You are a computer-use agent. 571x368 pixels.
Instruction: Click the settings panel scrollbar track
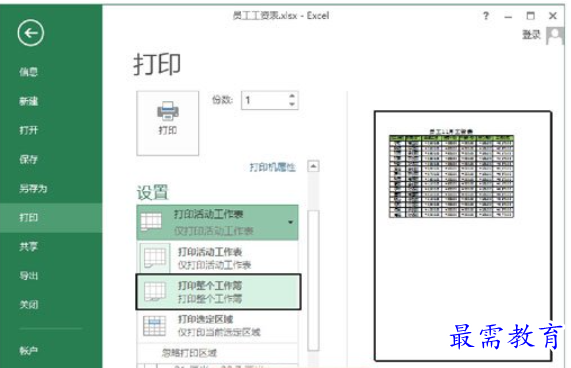click(313, 280)
